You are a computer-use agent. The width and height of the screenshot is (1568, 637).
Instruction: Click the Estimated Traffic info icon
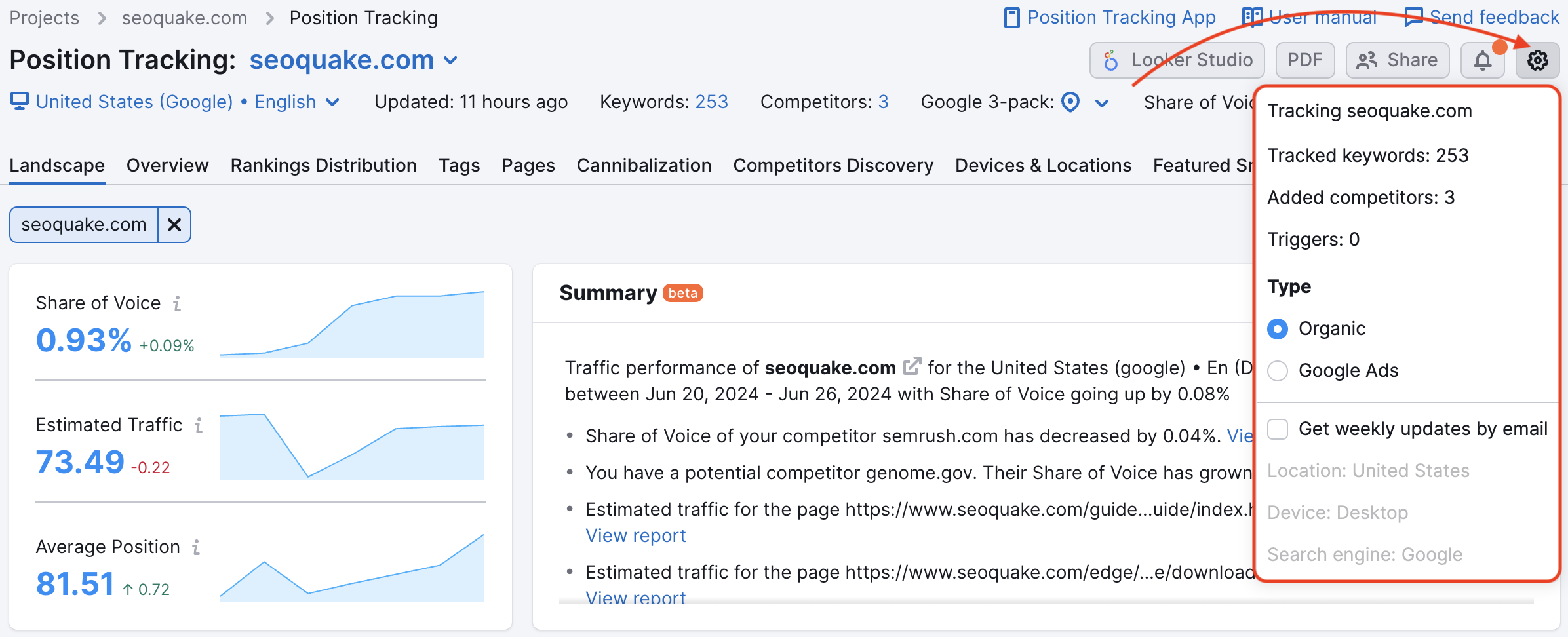click(x=199, y=425)
